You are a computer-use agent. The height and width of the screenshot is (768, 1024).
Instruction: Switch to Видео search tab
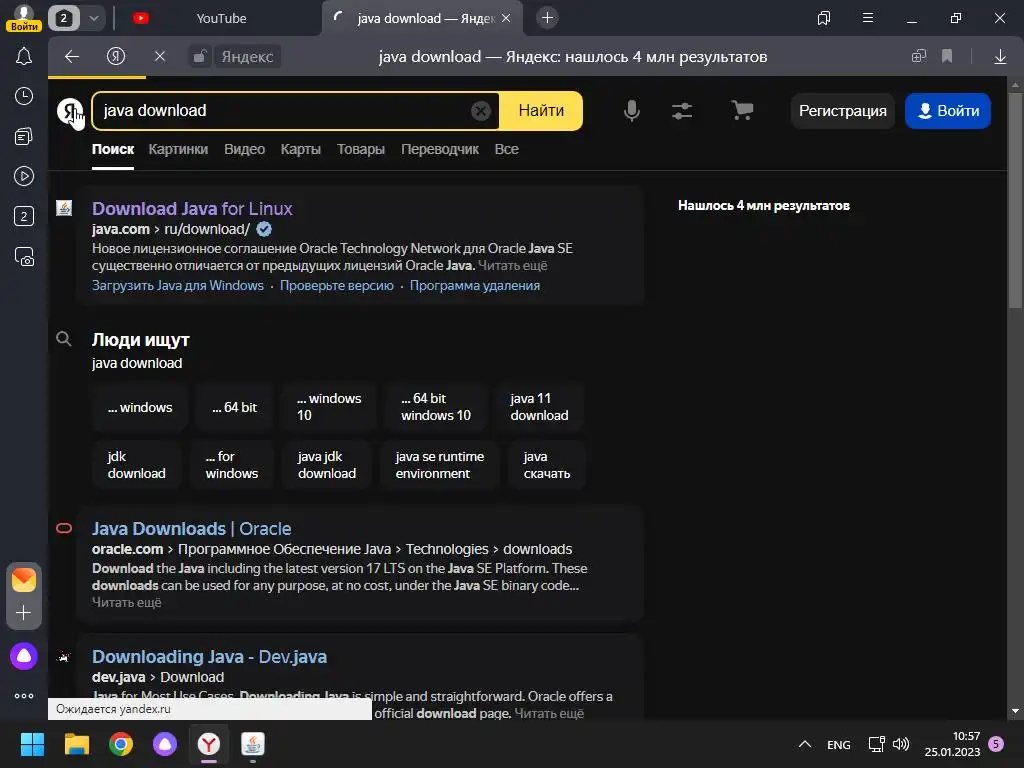click(244, 149)
